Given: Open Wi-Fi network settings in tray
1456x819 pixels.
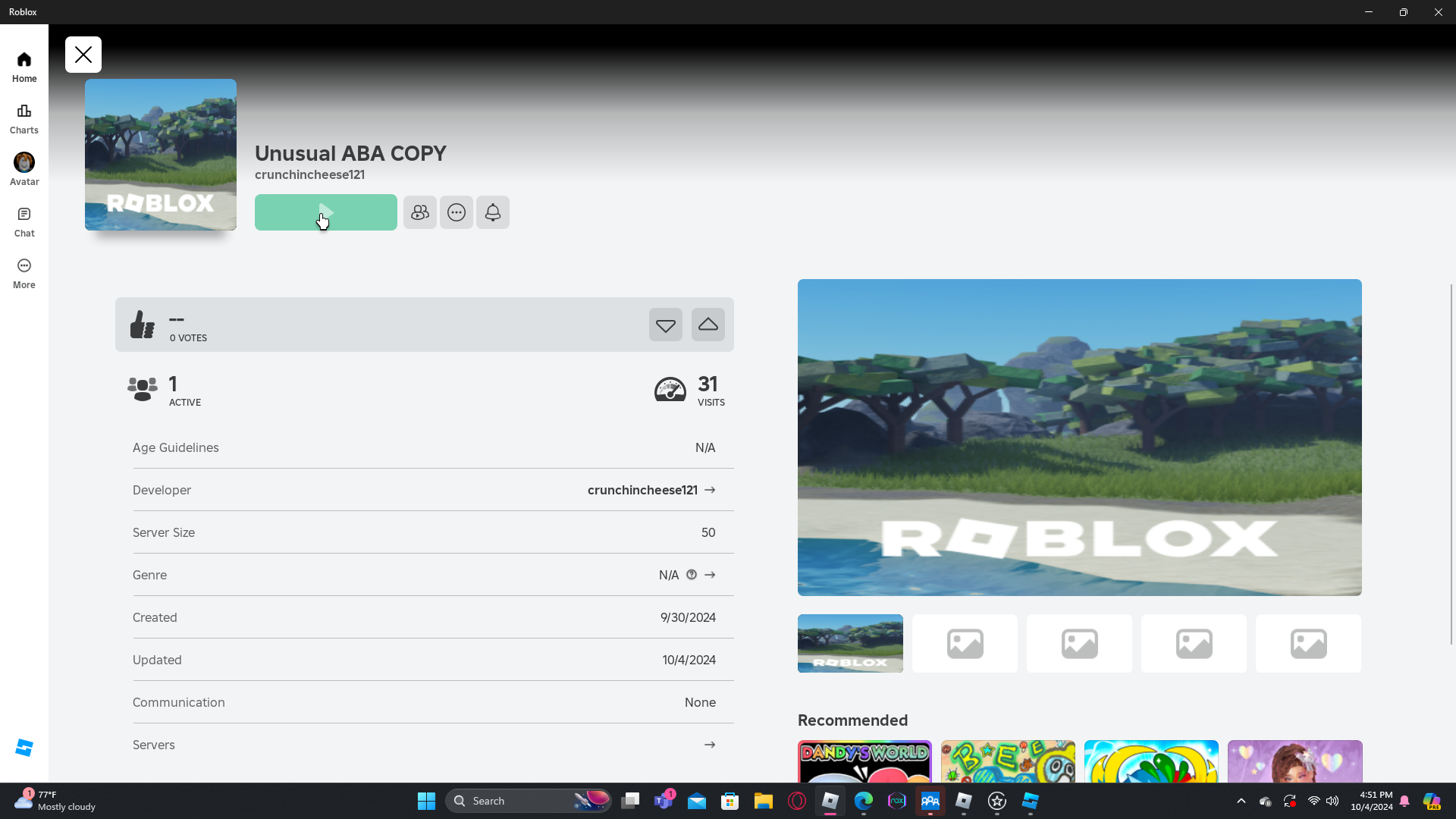Looking at the screenshot, I should pyautogui.click(x=1314, y=801).
